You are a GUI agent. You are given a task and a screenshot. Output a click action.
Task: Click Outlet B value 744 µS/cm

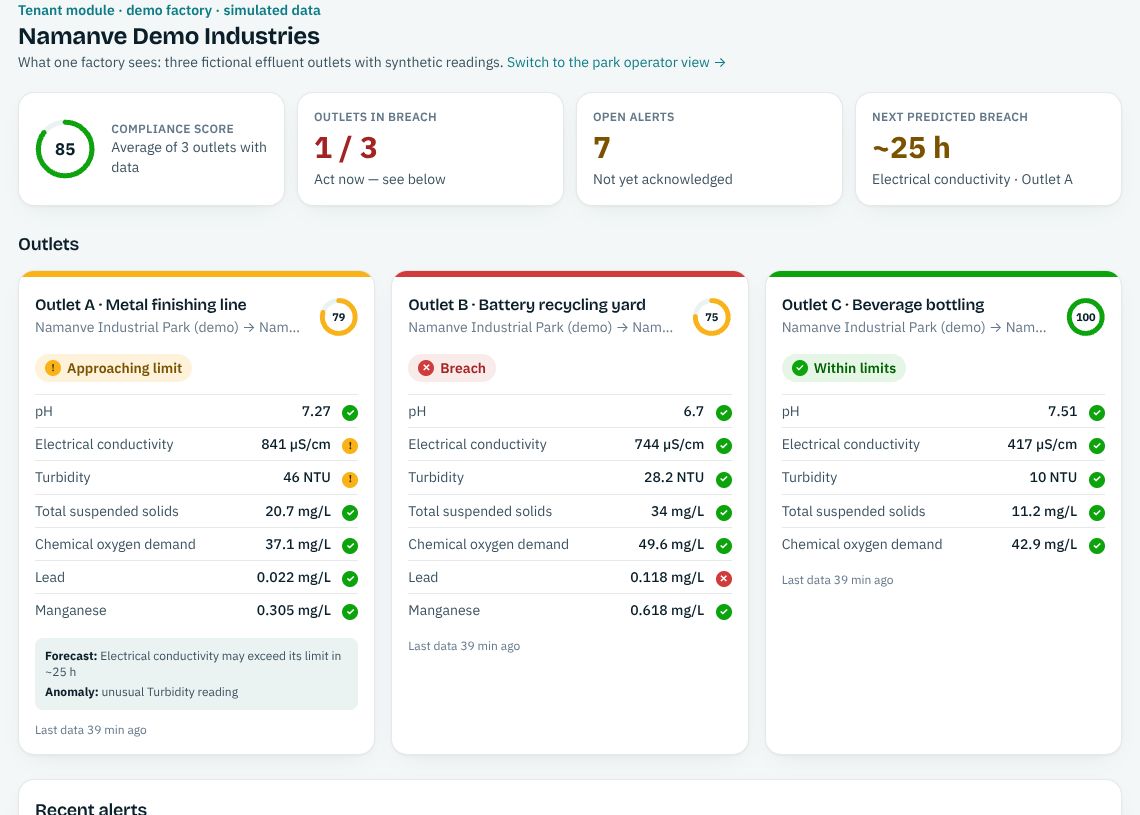670,444
